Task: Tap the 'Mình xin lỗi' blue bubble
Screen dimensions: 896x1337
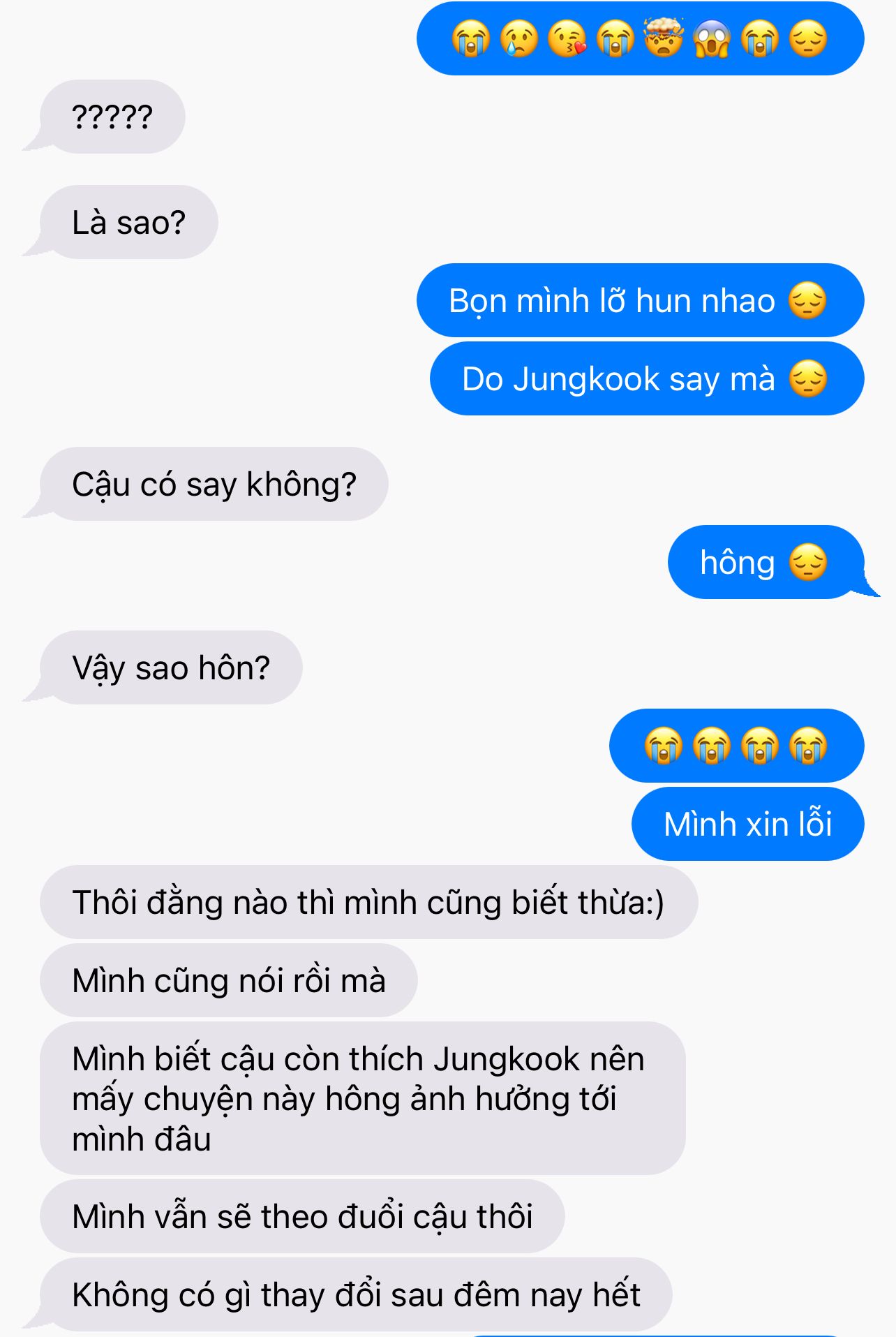Action: tap(748, 825)
